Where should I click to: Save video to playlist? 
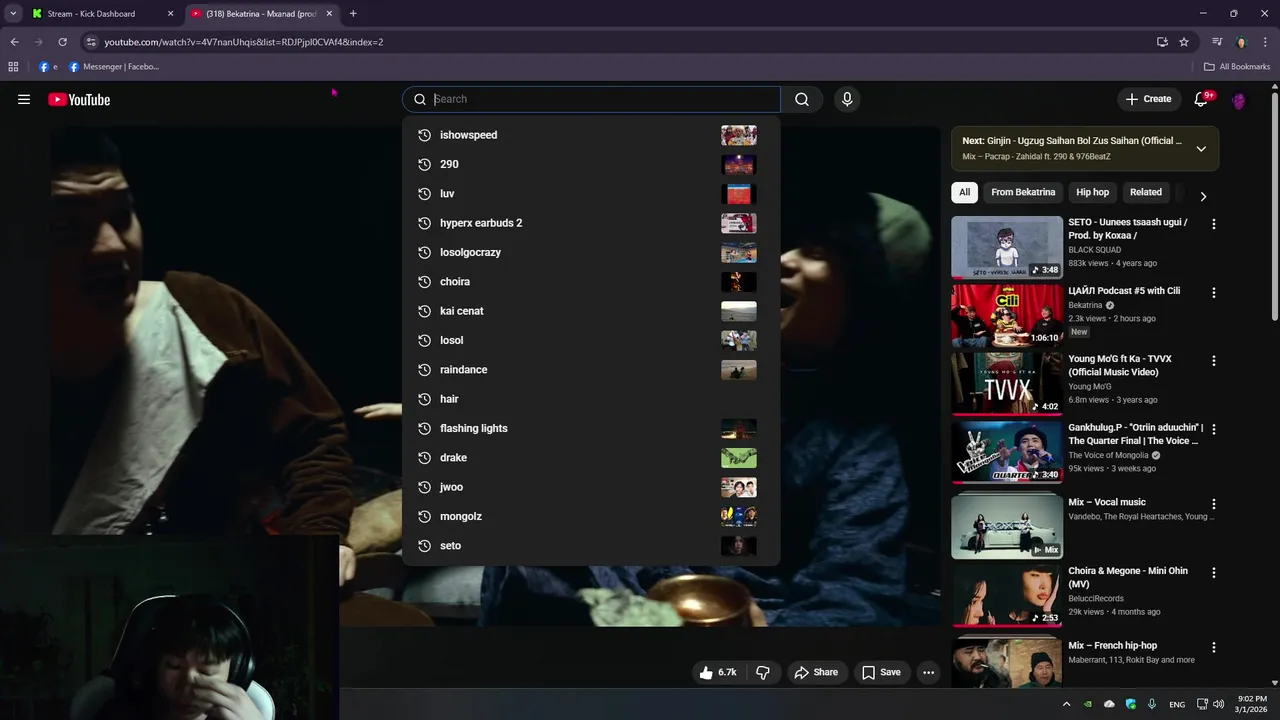point(881,672)
